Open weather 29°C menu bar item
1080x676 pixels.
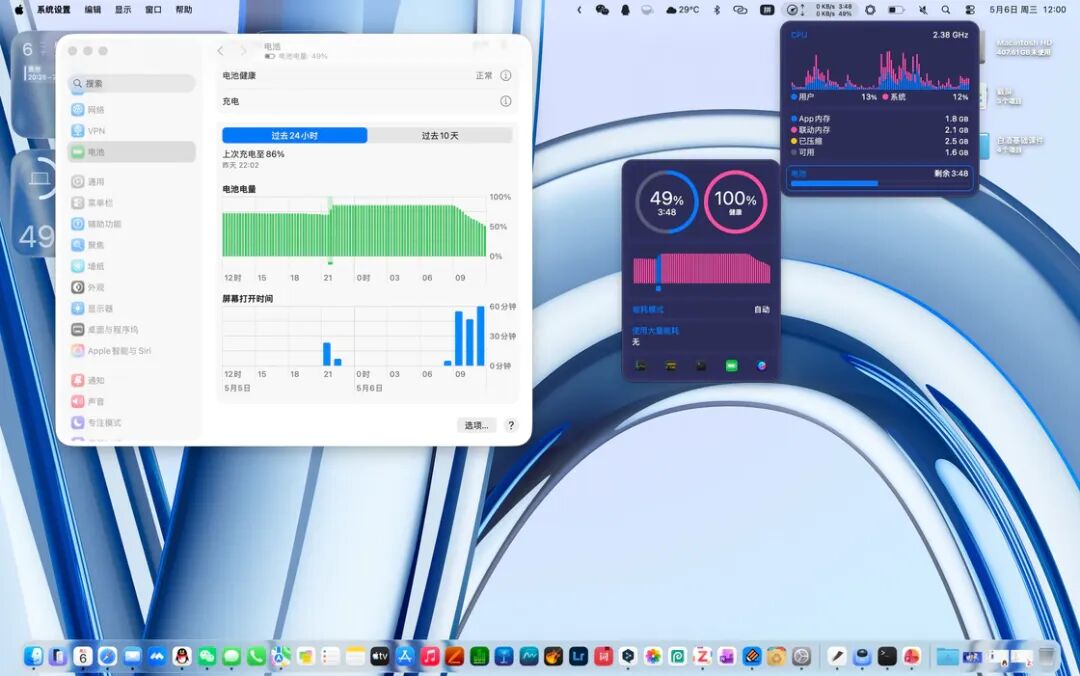click(x=682, y=10)
